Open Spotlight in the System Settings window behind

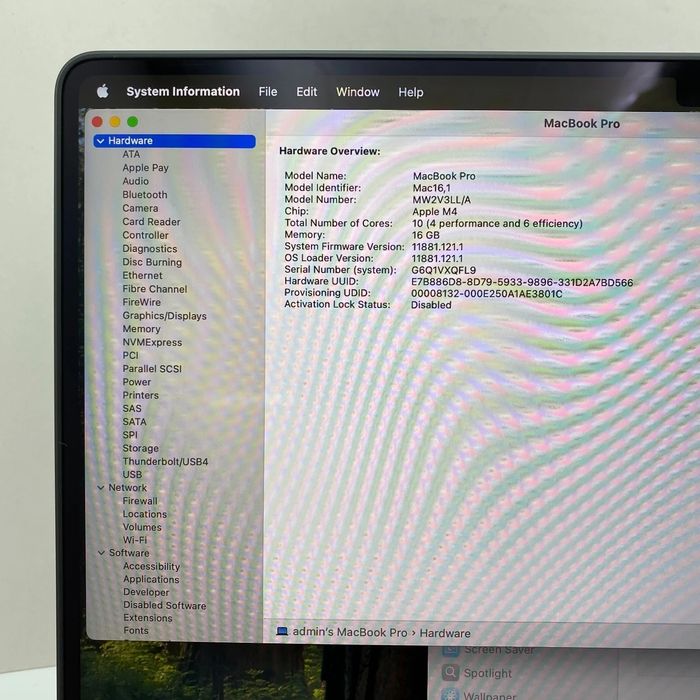click(x=488, y=673)
